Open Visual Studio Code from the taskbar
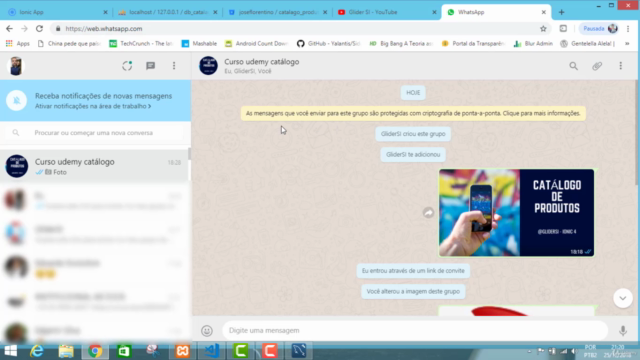 (x=211, y=351)
